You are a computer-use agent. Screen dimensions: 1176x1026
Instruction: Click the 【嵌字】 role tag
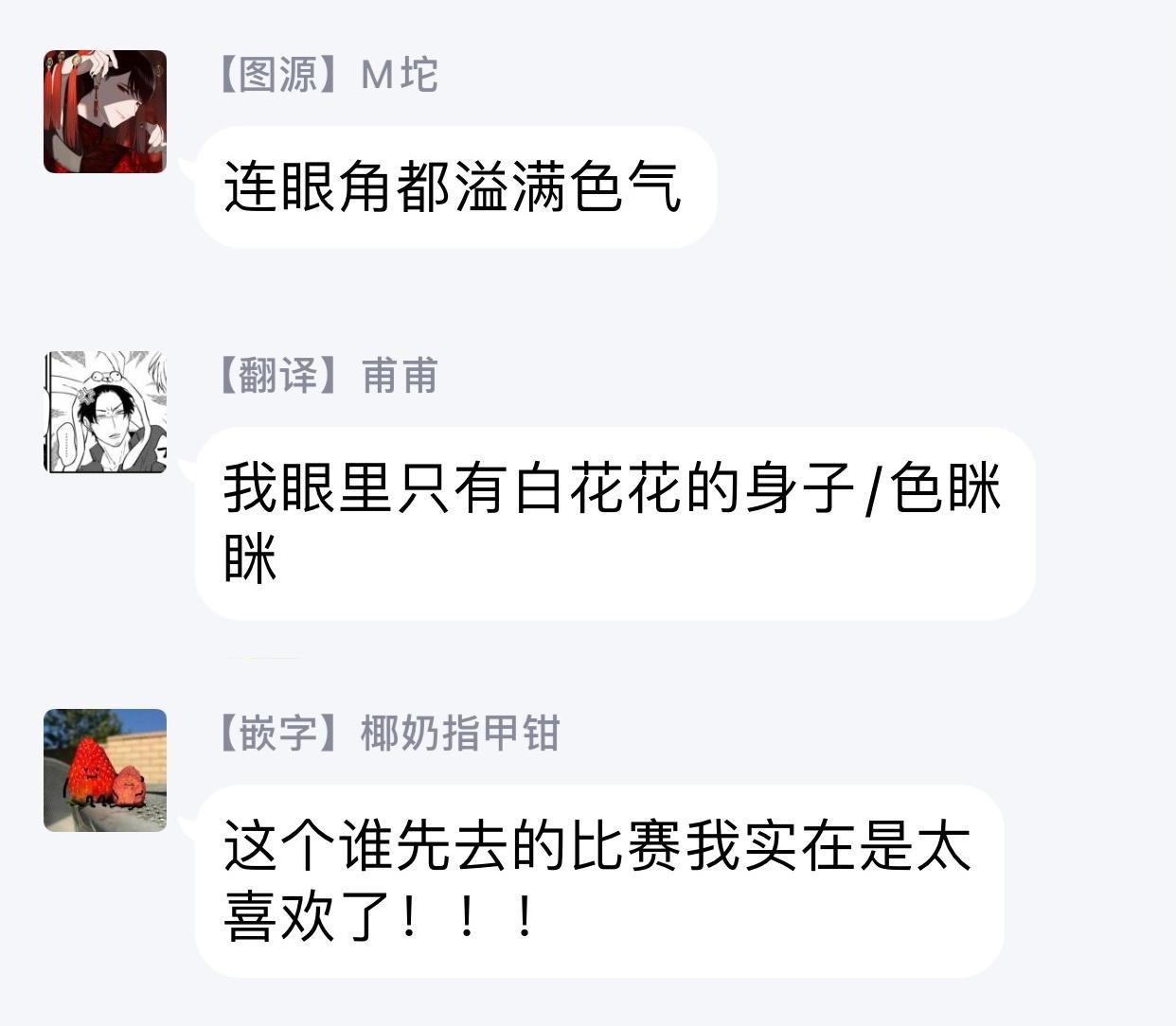click(x=278, y=734)
